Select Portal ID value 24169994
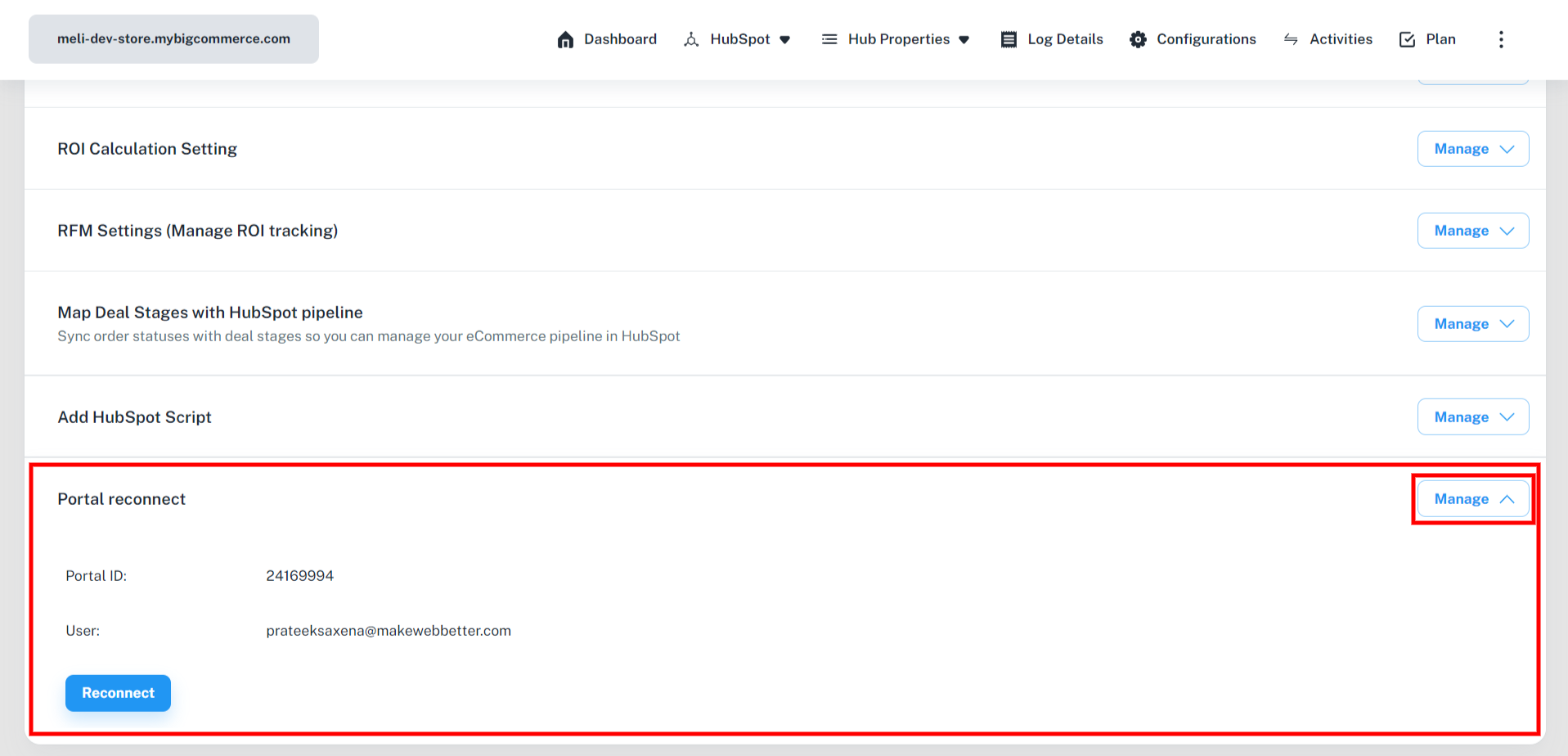 299,576
